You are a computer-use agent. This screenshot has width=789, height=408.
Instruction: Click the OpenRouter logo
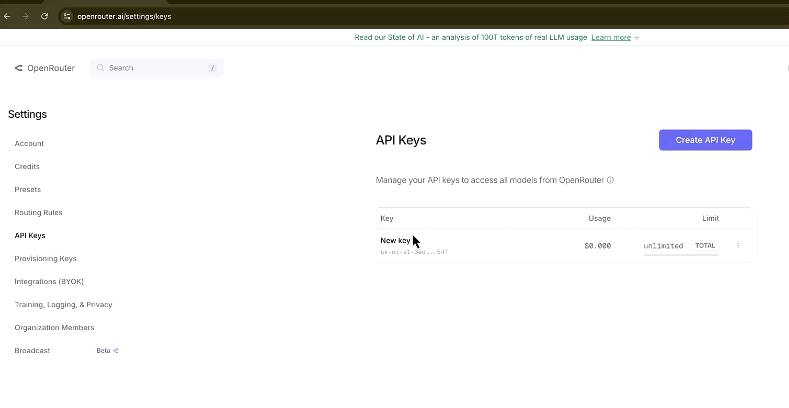pos(45,68)
